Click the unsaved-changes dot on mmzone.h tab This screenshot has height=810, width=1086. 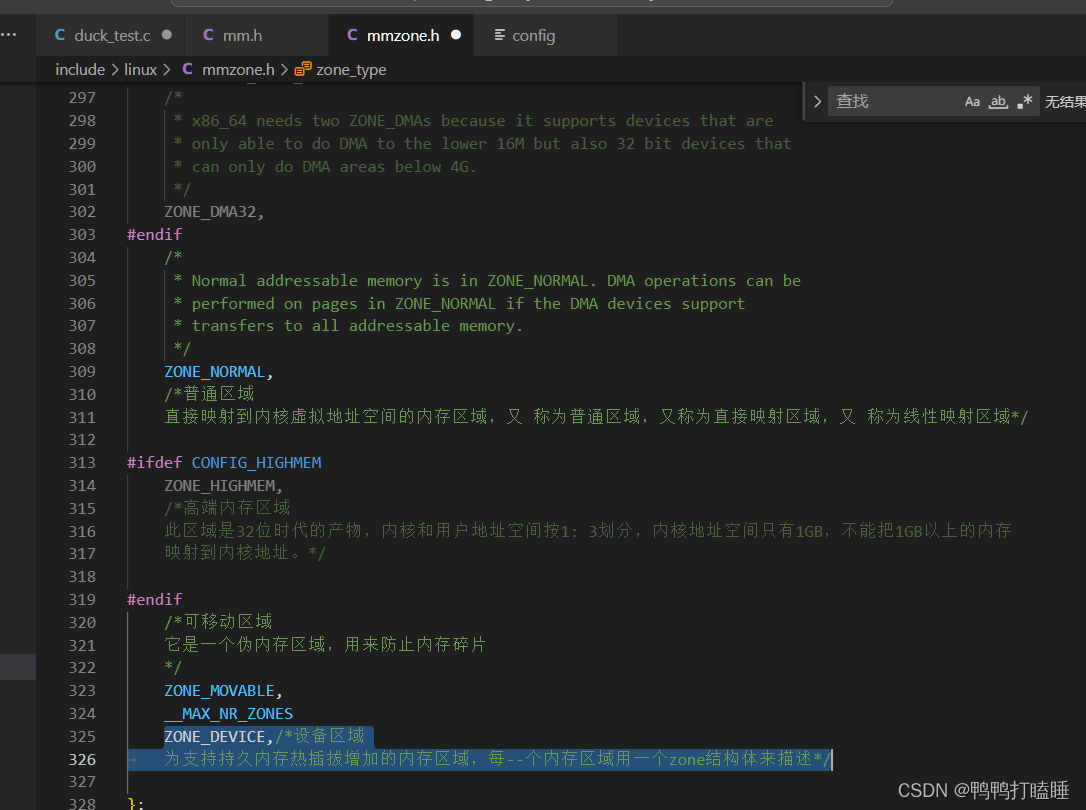[456, 34]
